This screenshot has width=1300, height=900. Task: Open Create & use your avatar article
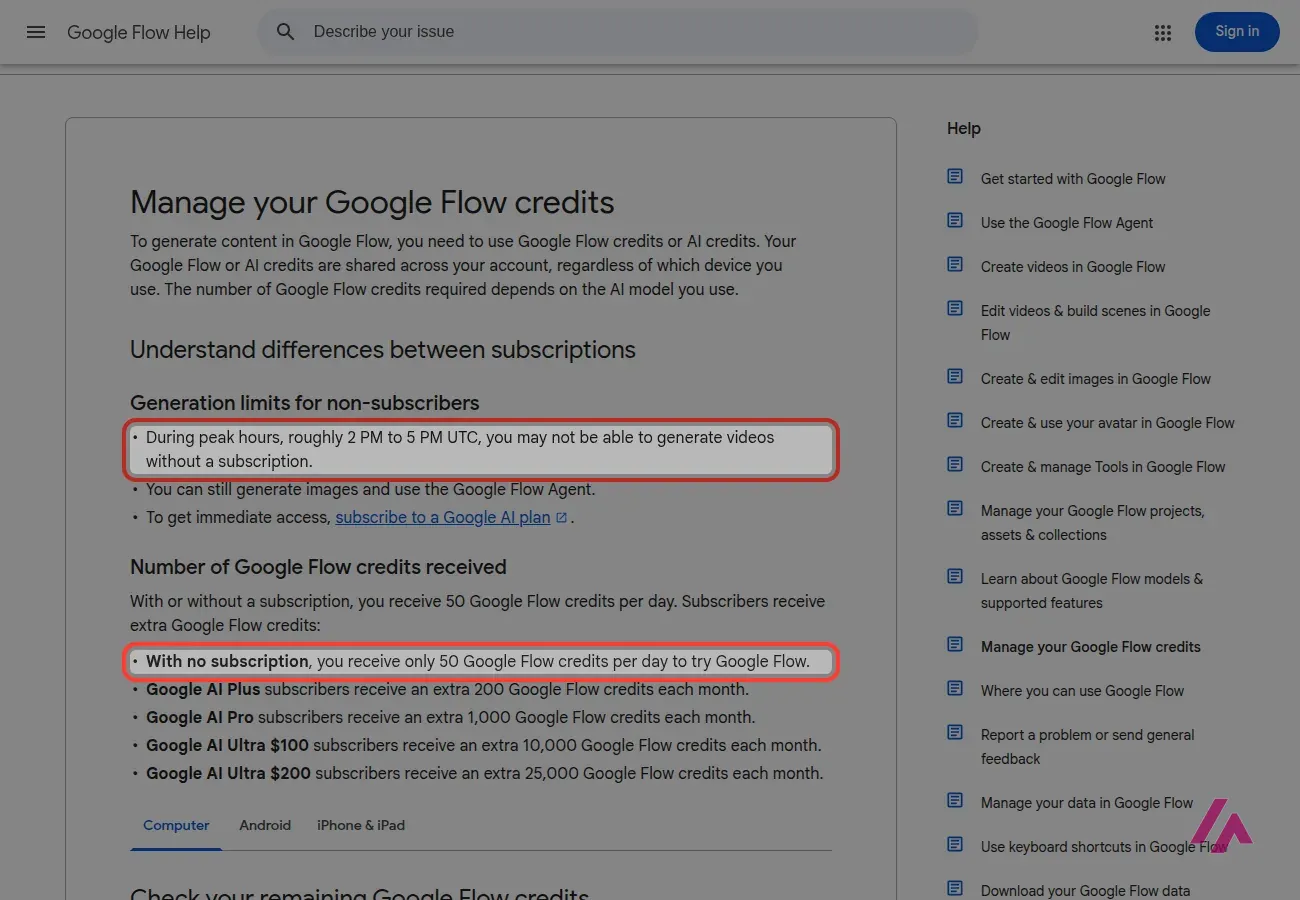pos(1108,423)
